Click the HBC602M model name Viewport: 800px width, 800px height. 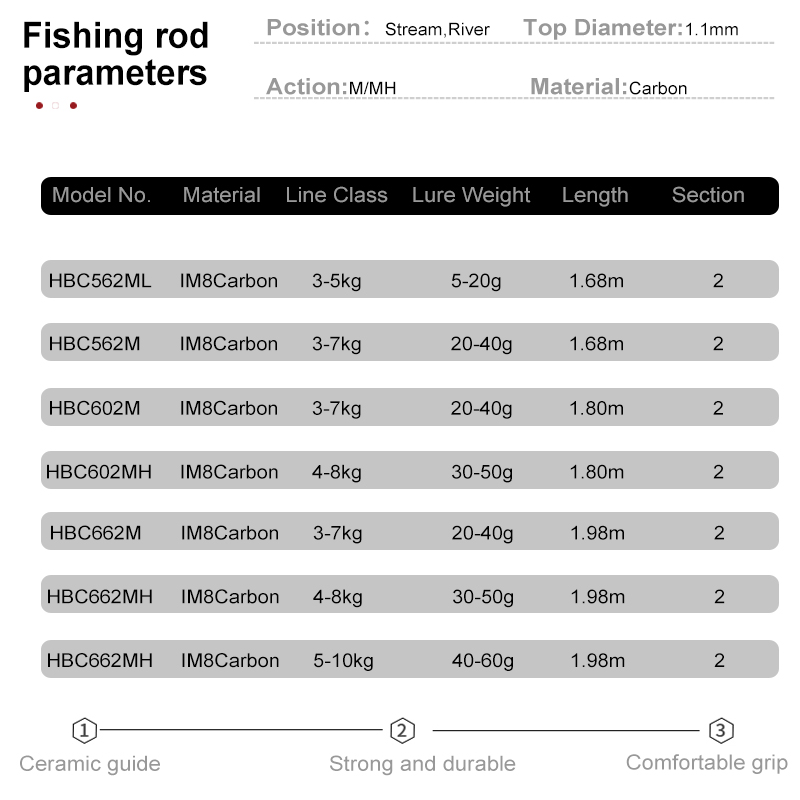(94, 408)
